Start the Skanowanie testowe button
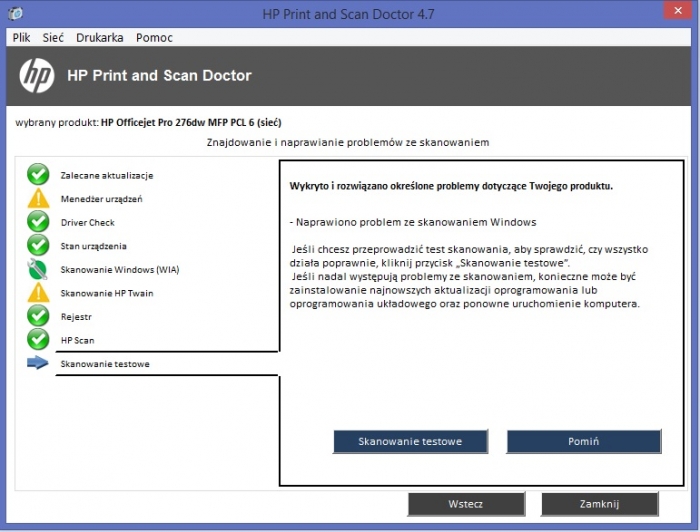This screenshot has height=532, width=700. tap(410, 441)
